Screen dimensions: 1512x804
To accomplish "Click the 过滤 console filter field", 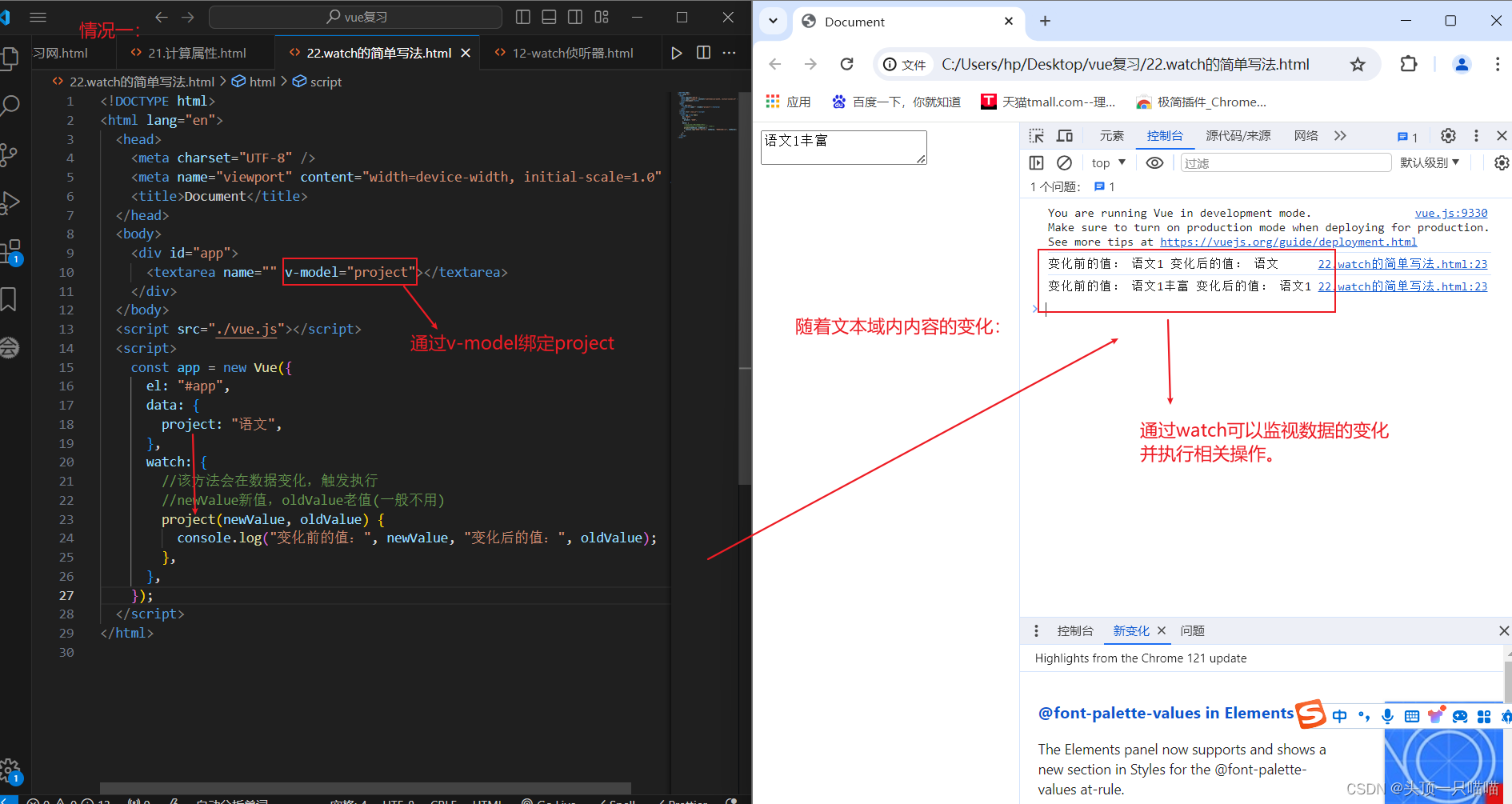I will [x=1286, y=163].
